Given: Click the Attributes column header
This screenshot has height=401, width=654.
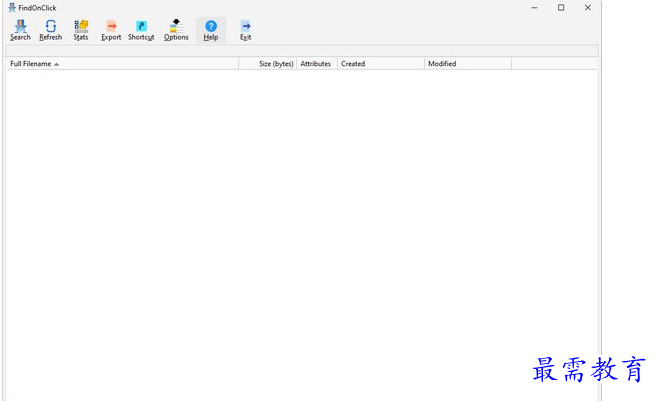Looking at the screenshot, I should coord(316,64).
